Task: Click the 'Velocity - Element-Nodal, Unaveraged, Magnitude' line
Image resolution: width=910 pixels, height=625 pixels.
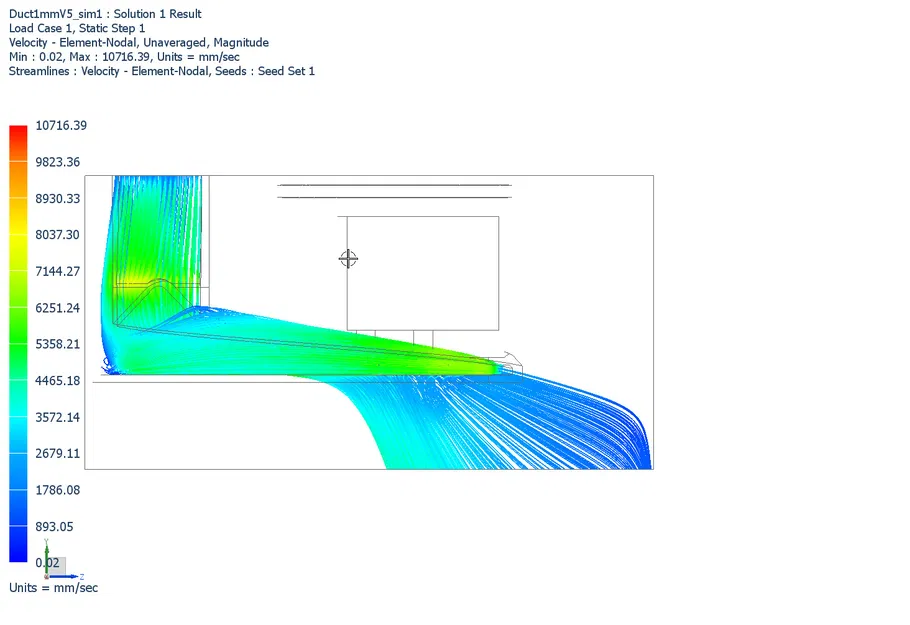Action: point(139,42)
